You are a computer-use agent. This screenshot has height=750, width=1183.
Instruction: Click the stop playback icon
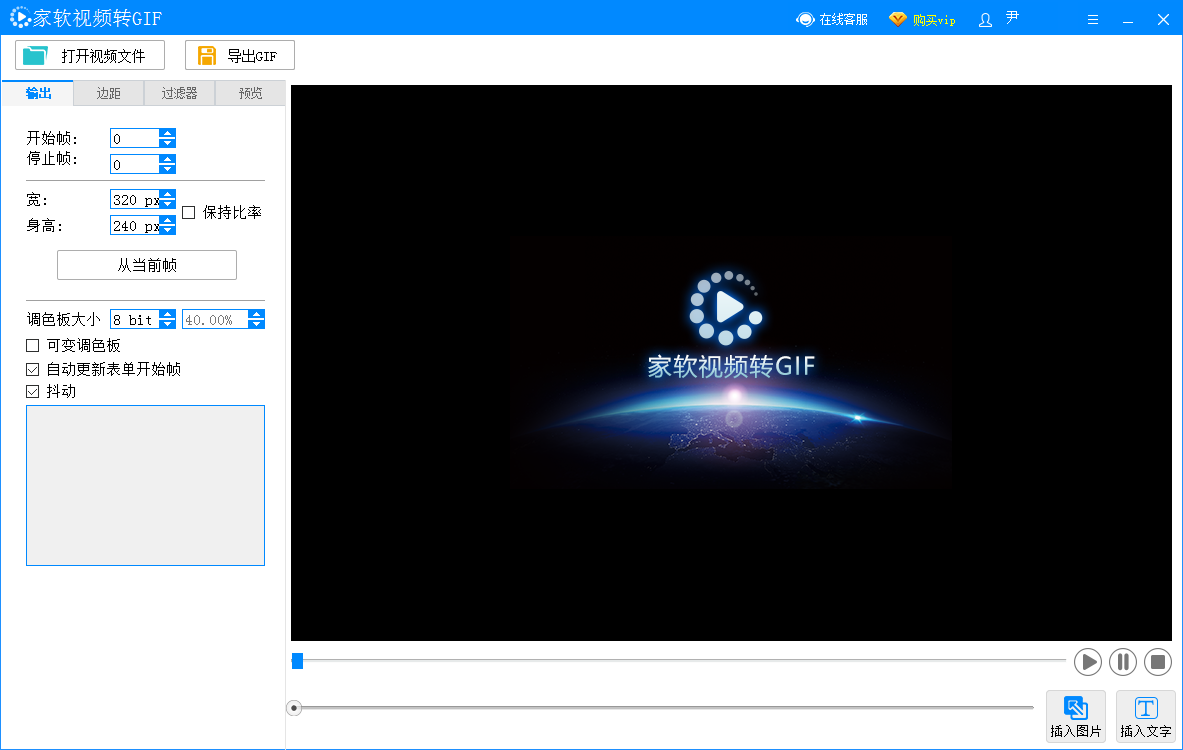[x=1157, y=661]
